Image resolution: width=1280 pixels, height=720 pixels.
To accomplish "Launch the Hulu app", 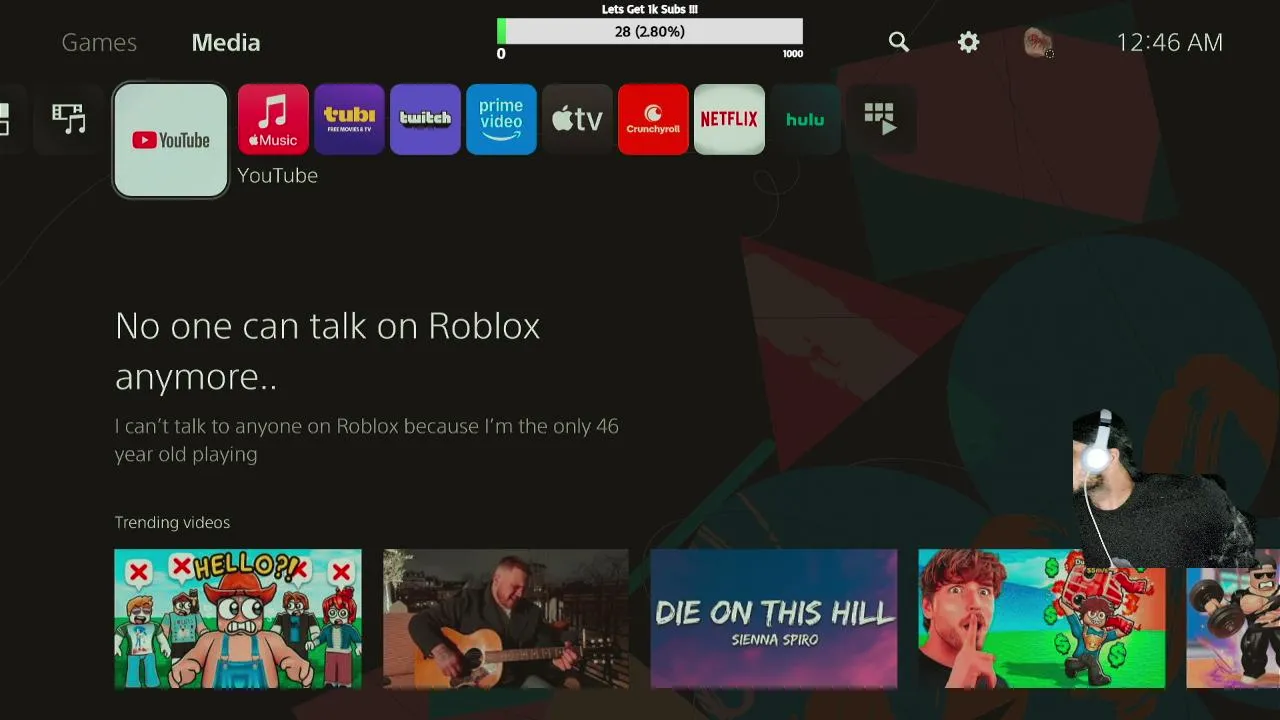I will (x=805, y=119).
